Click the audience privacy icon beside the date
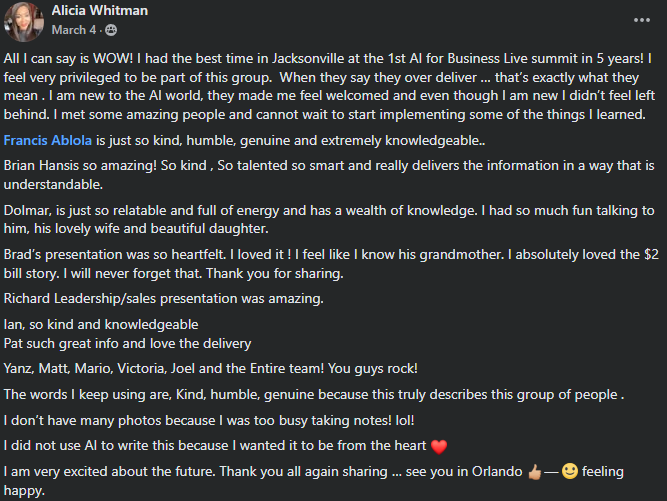 [111, 29]
